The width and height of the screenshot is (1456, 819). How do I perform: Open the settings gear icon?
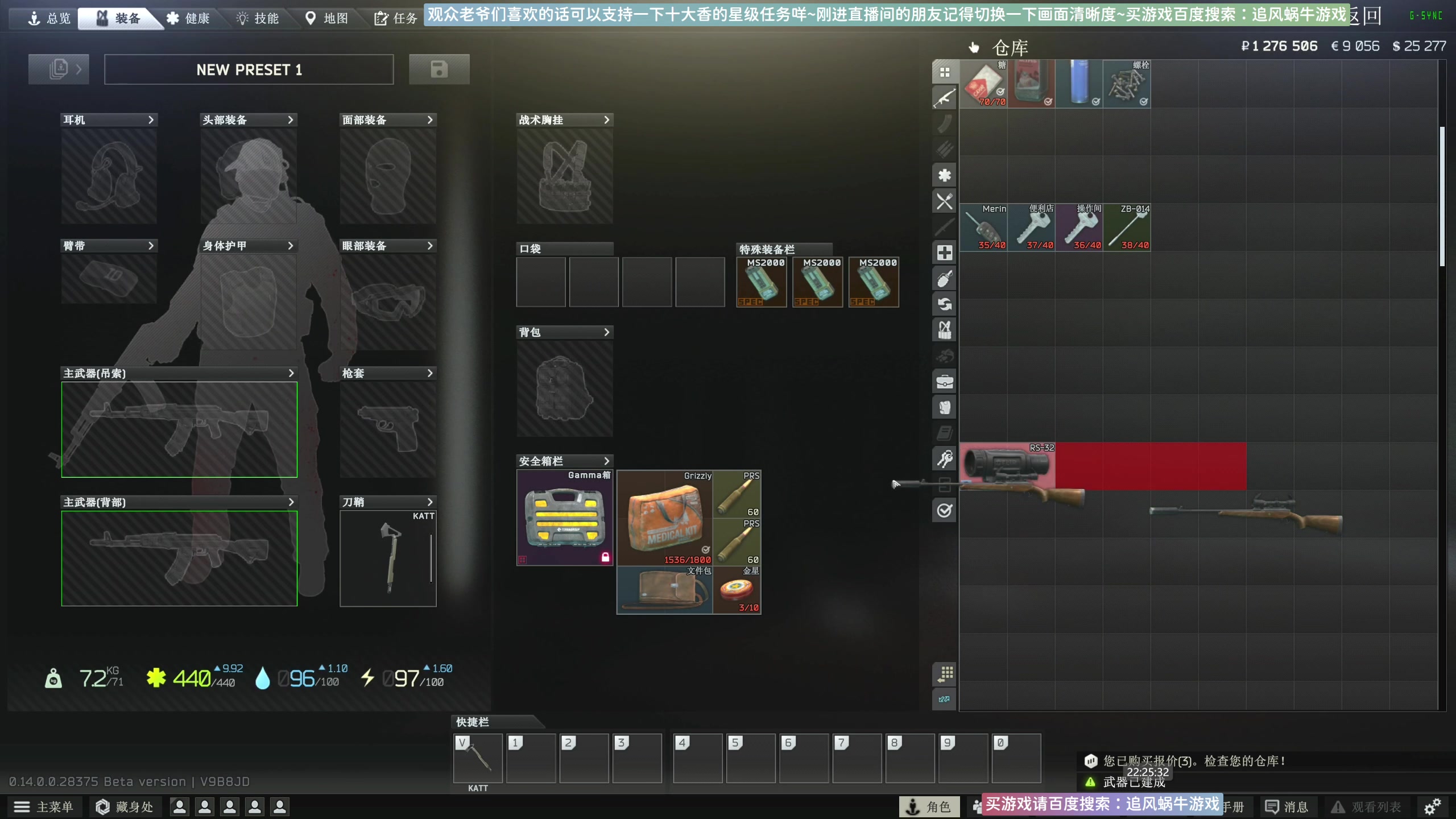pos(1432,806)
